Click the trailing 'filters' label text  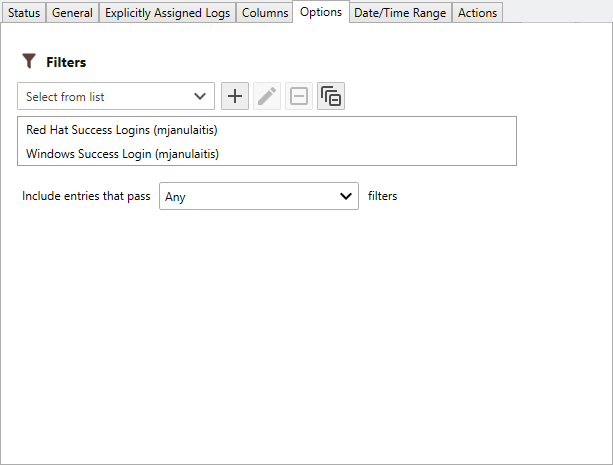382,196
